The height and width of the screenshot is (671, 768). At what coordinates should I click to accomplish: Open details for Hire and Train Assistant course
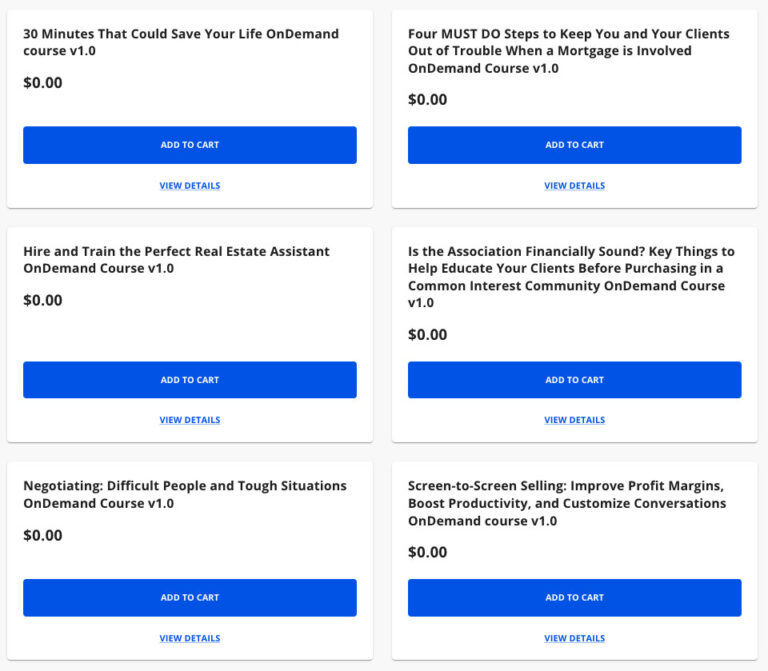click(x=190, y=421)
